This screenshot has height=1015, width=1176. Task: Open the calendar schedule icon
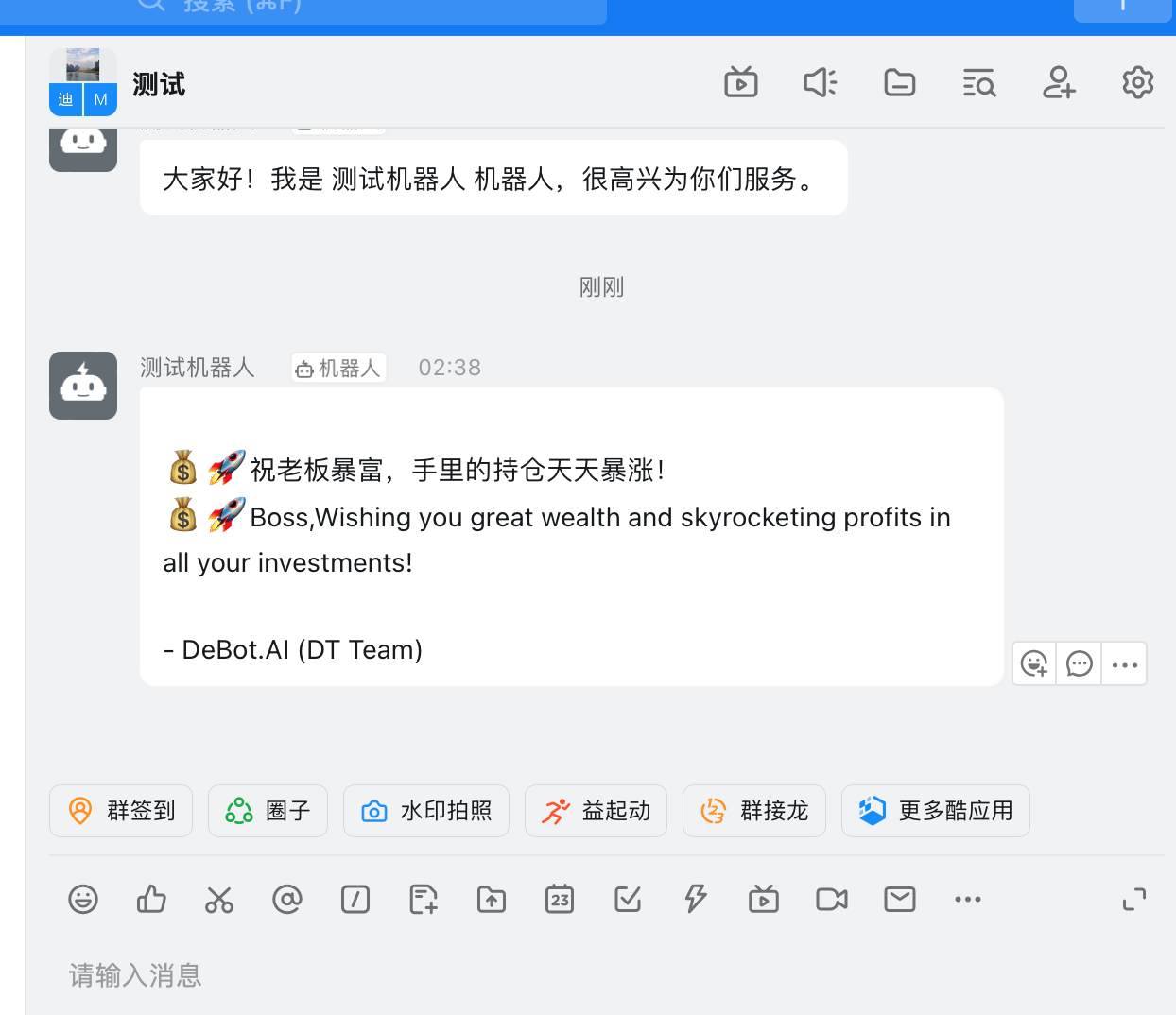[x=560, y=899]
